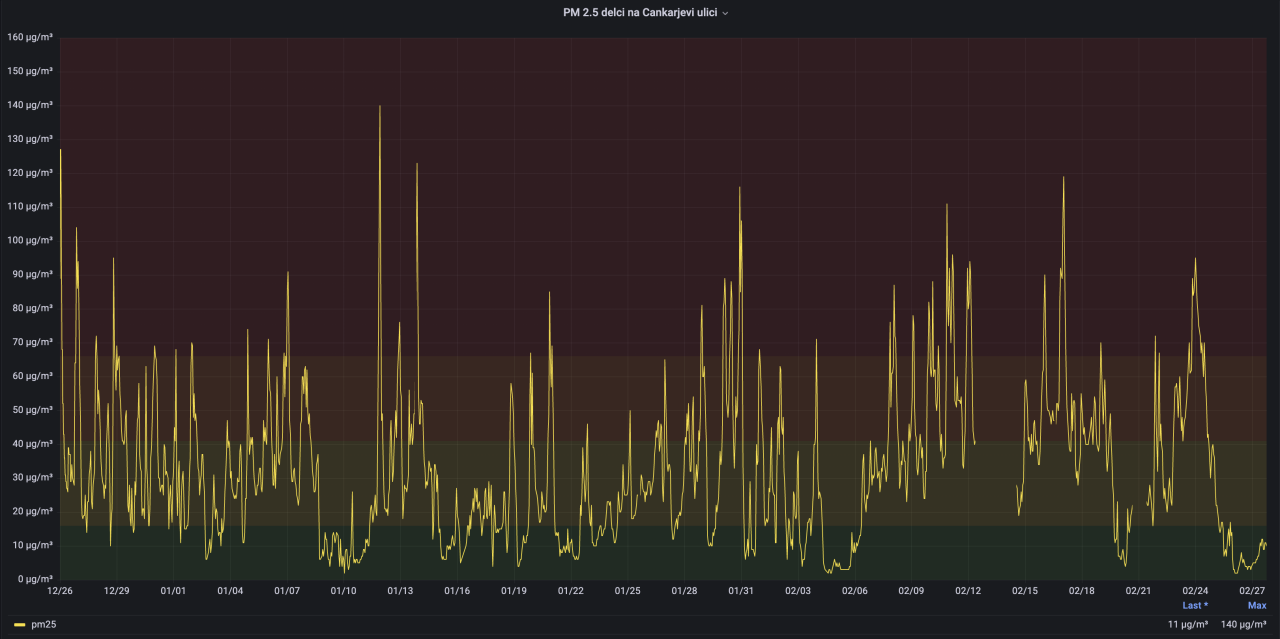Screen dimensions: 1280x639
Task: Click the spike at the start on 12/26
Action: tap(61, 150)
